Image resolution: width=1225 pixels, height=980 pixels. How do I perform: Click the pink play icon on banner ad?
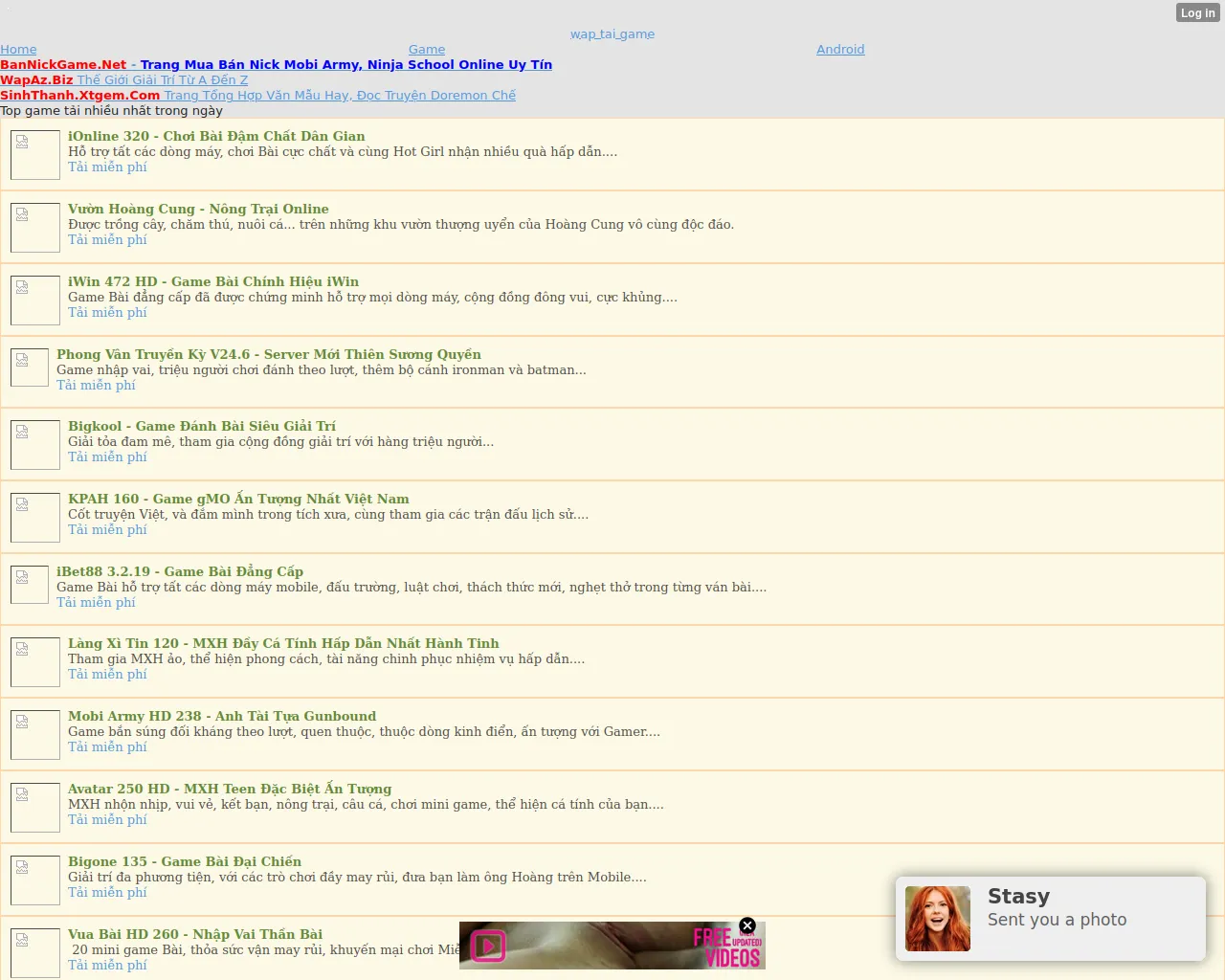point(488,947)
